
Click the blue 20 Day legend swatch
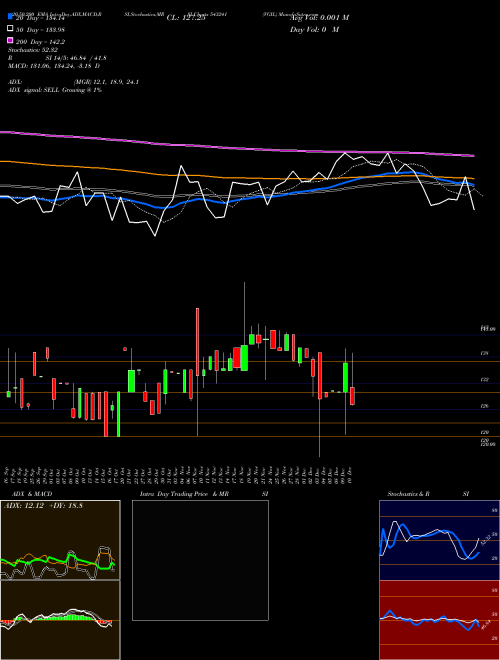coord(11,17)
